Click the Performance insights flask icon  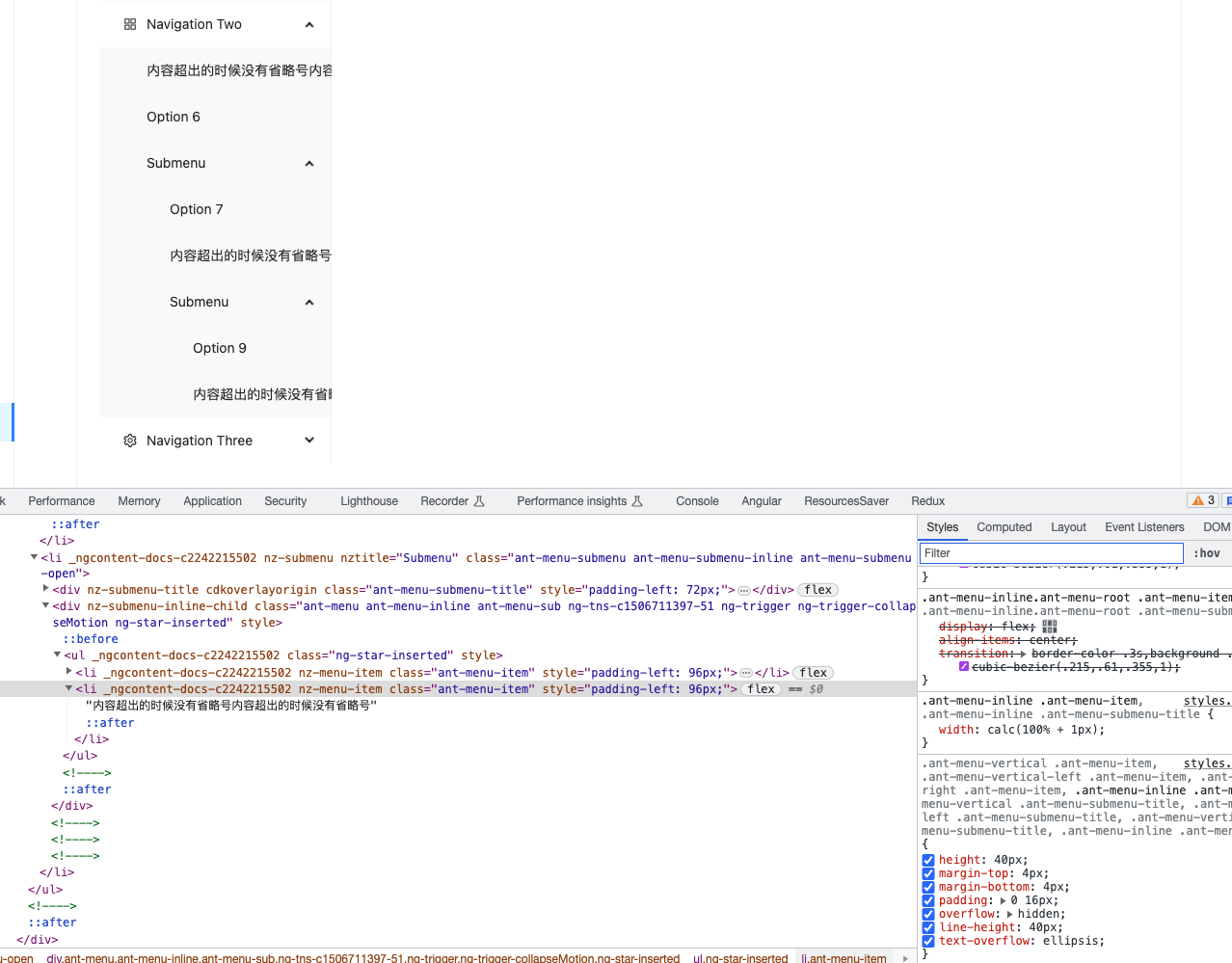pyautogui.click(x=637, y=500)
